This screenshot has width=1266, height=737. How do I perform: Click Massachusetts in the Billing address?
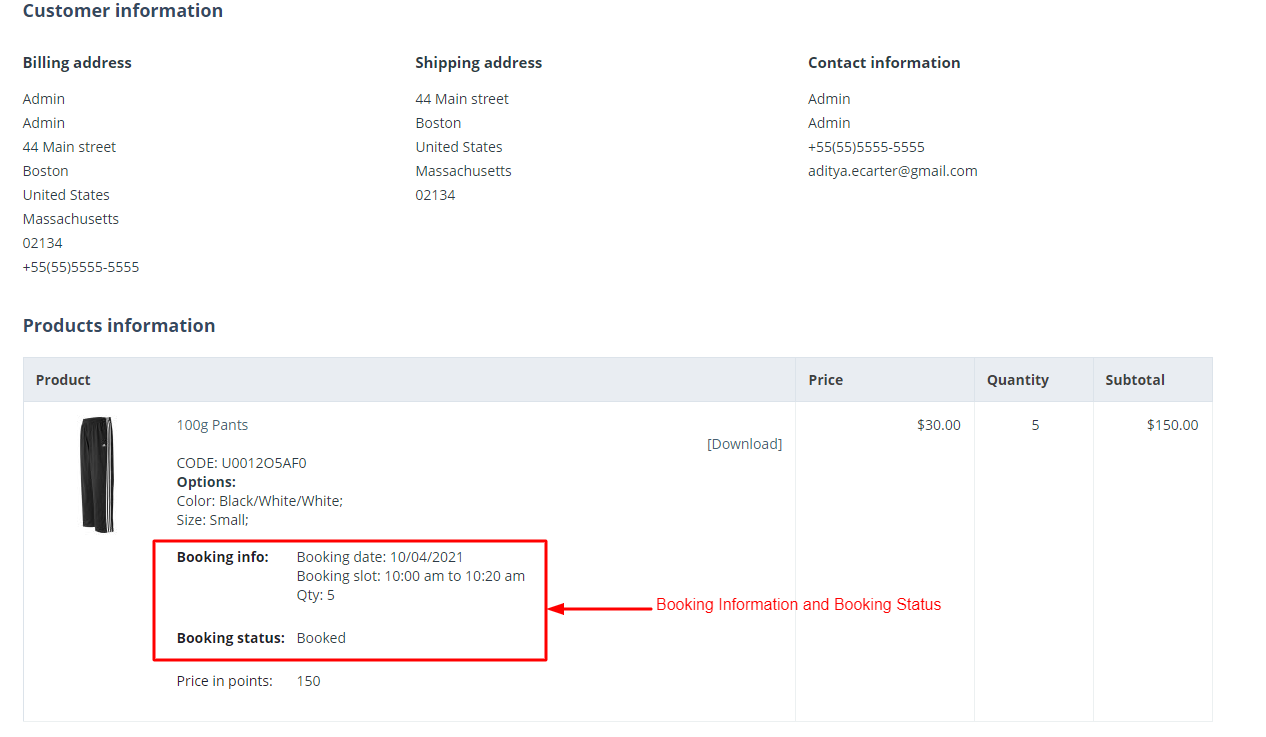[x=71, y=219]
